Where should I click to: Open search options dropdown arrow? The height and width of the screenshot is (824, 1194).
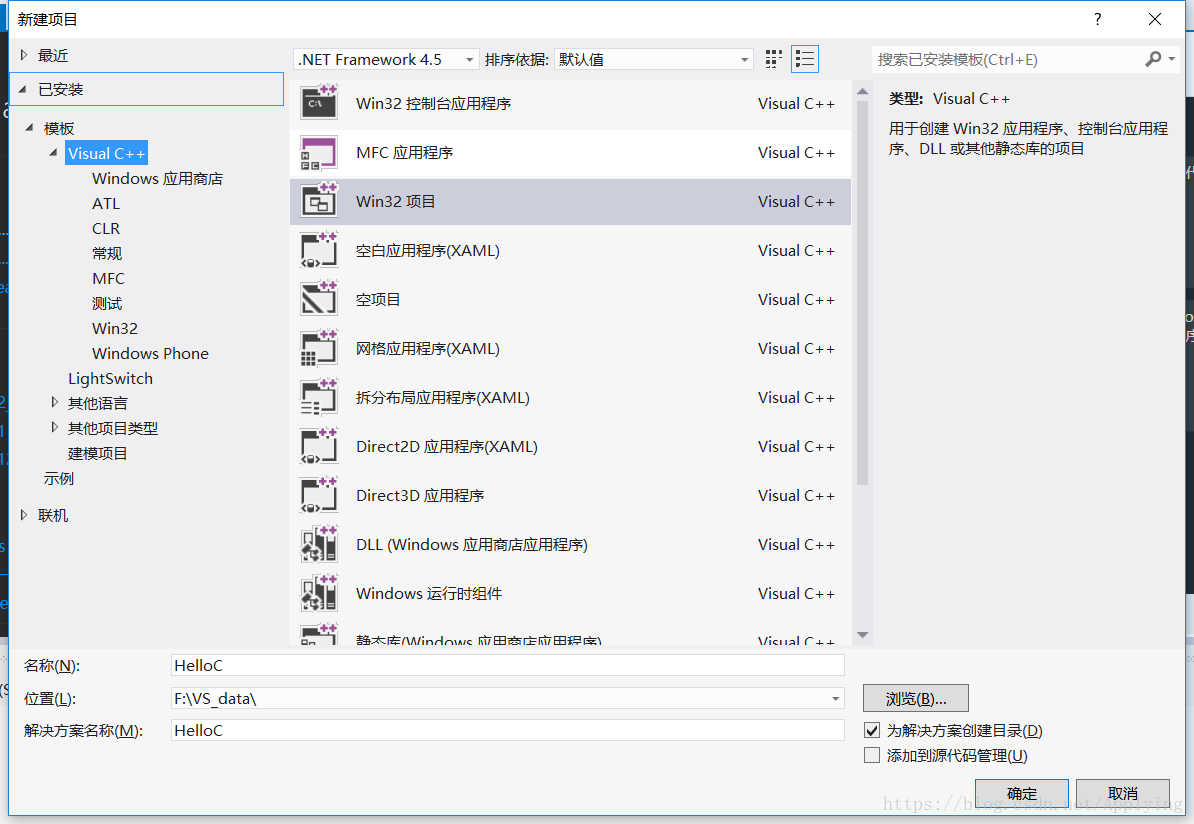click(x=1171, y=59)
